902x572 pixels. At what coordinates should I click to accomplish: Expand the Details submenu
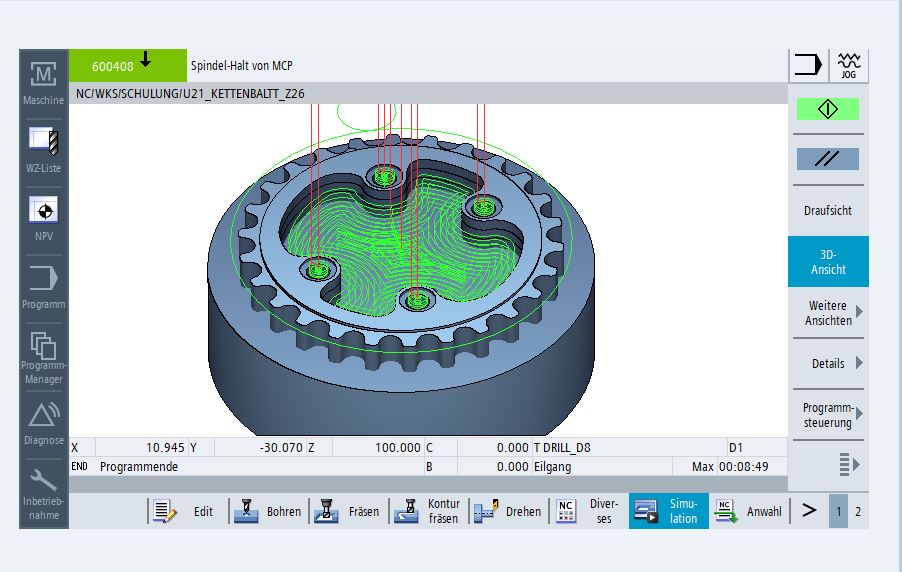click(x=827, y=364)
